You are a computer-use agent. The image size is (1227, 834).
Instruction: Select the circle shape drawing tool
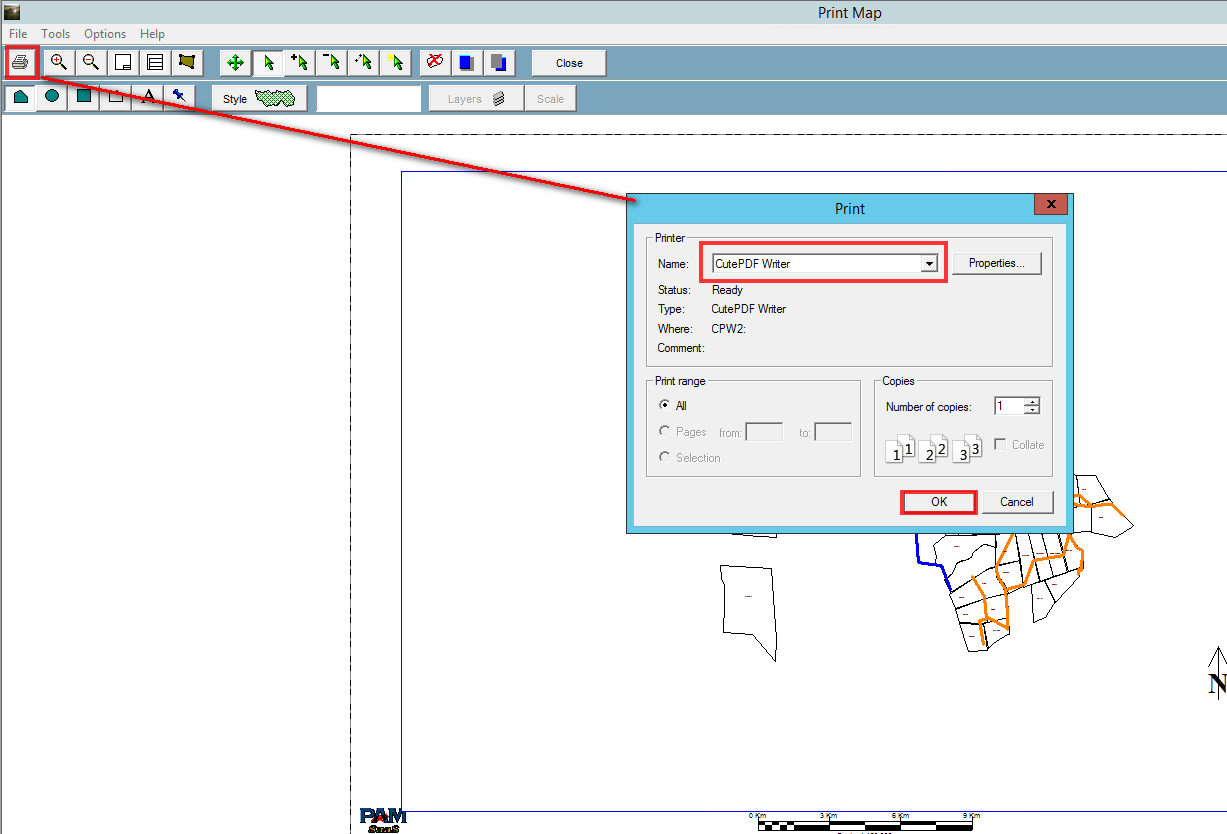[x=52, y=97]
